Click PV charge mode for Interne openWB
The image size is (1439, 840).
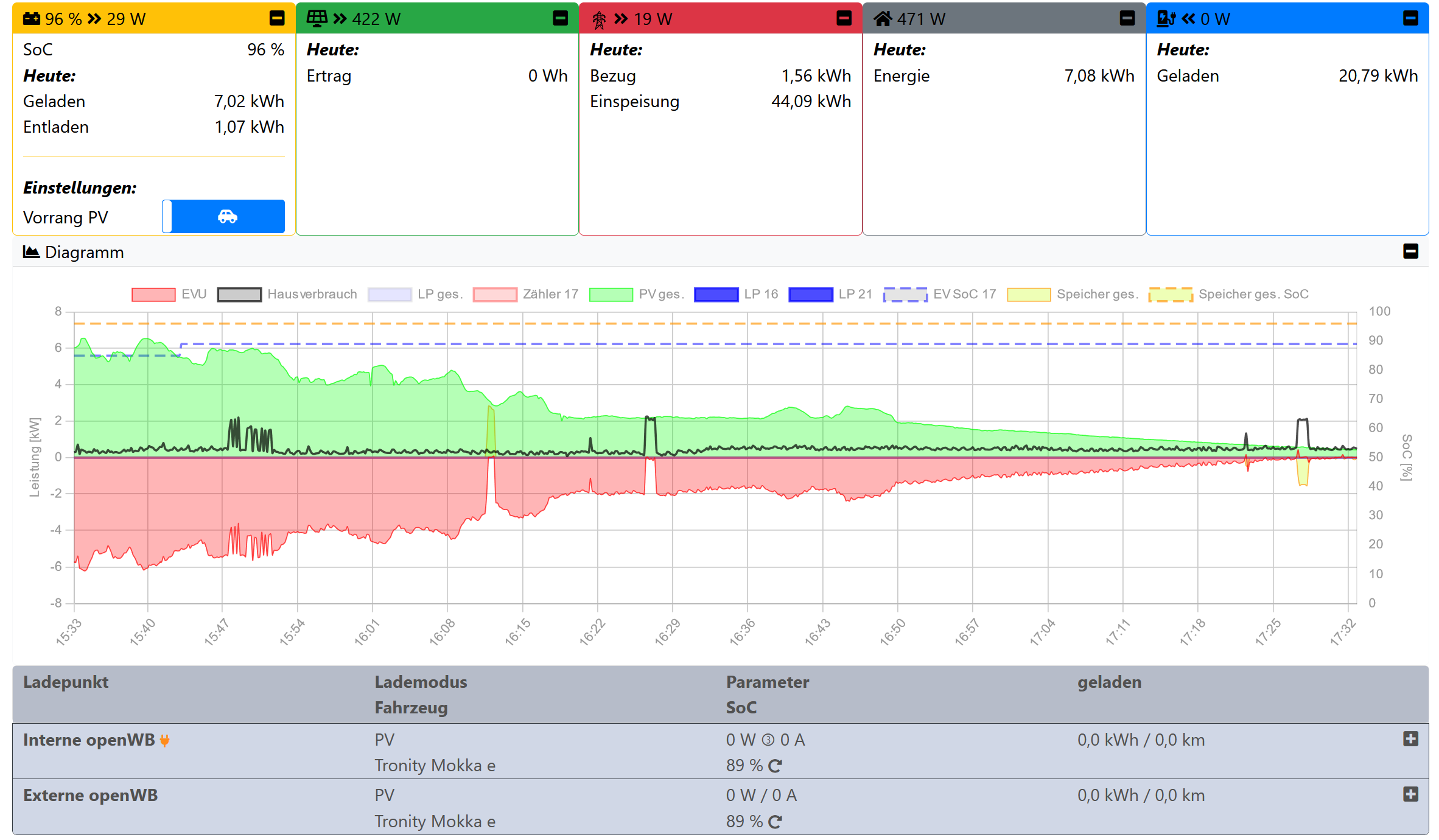tap(384, 740)
